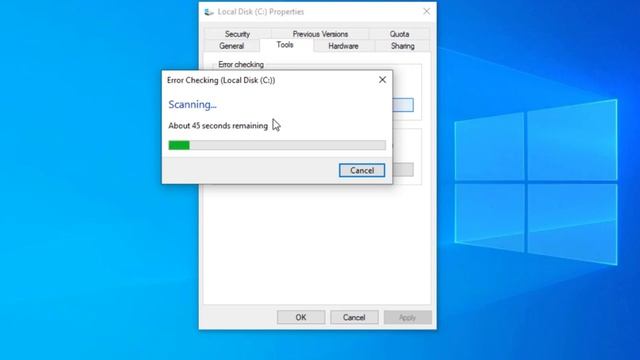Image resolution: width=640 pixels, height=360 pixels.
Task: Click the "About 45 seconds remaining" text
Action: [x=218, y=126]
